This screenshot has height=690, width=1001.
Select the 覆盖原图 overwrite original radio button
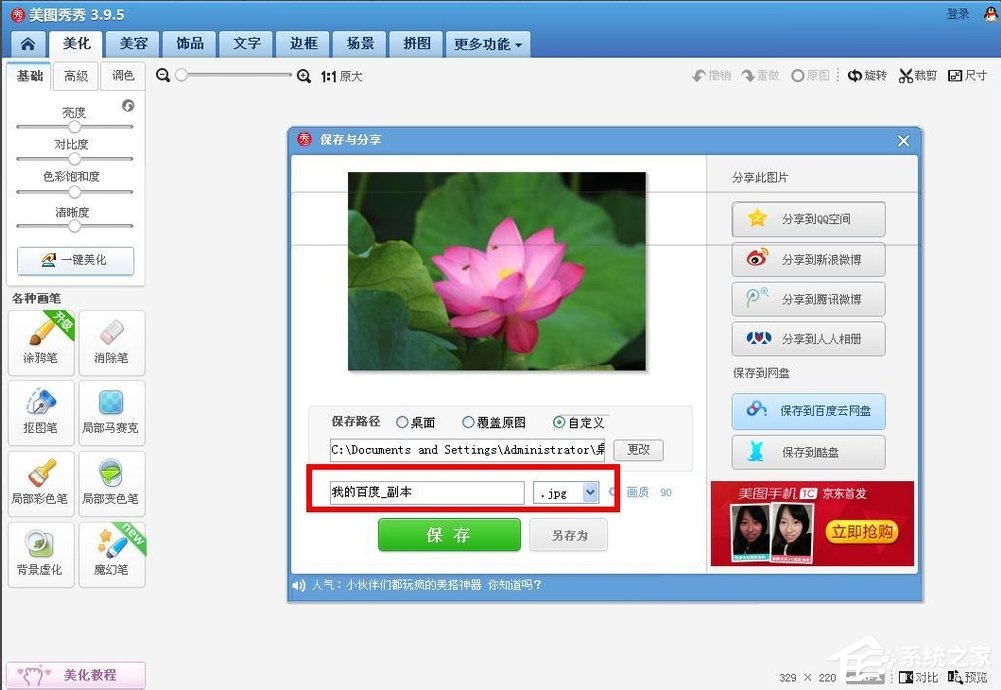[468, 421]
